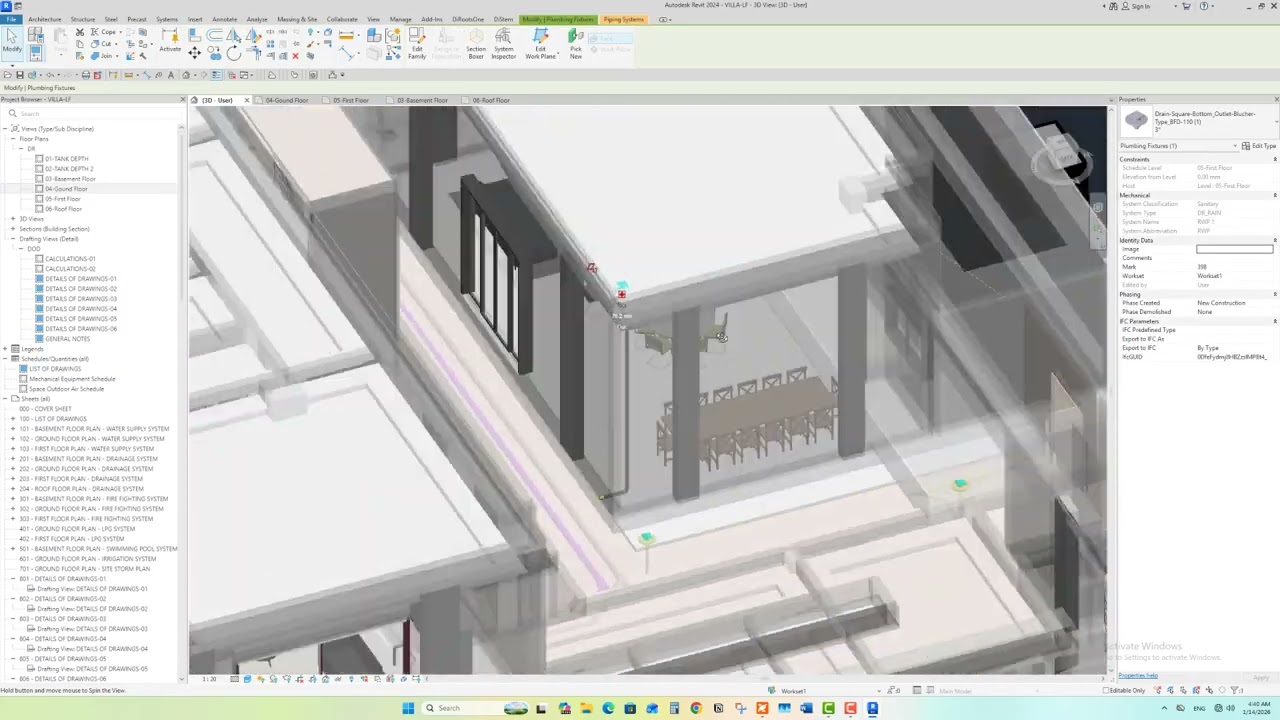Click the Activate controls button
1280x720 pixels.
[170, 41]
